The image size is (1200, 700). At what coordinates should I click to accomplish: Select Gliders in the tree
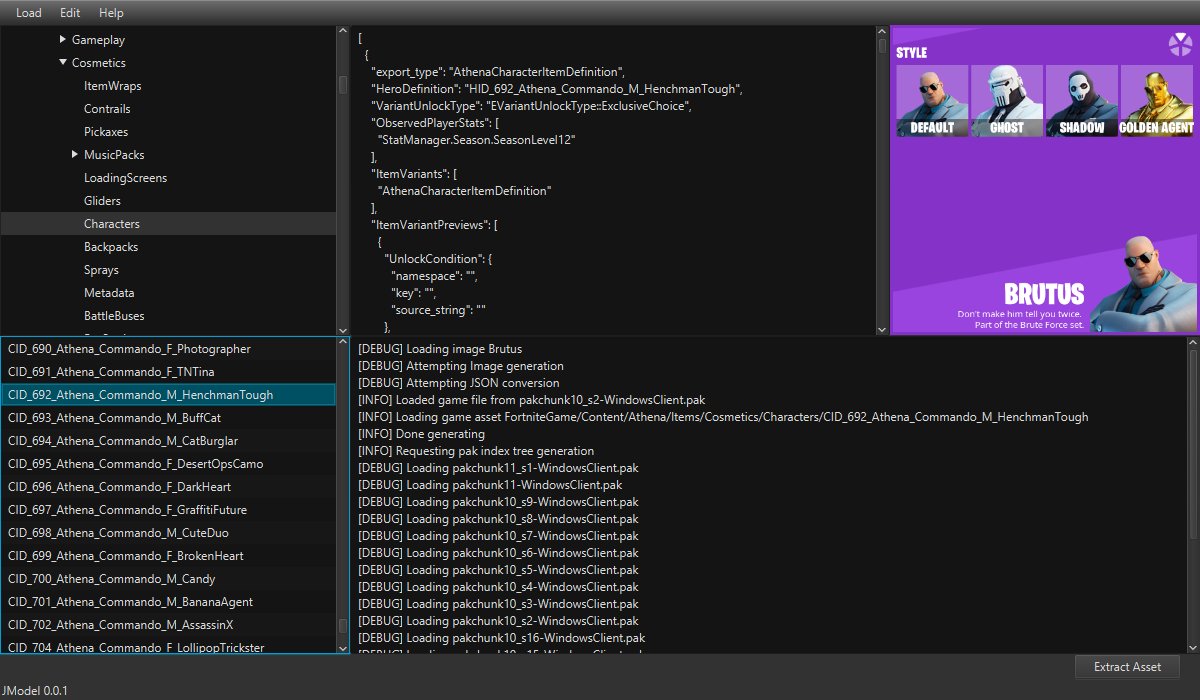(102, 201)
